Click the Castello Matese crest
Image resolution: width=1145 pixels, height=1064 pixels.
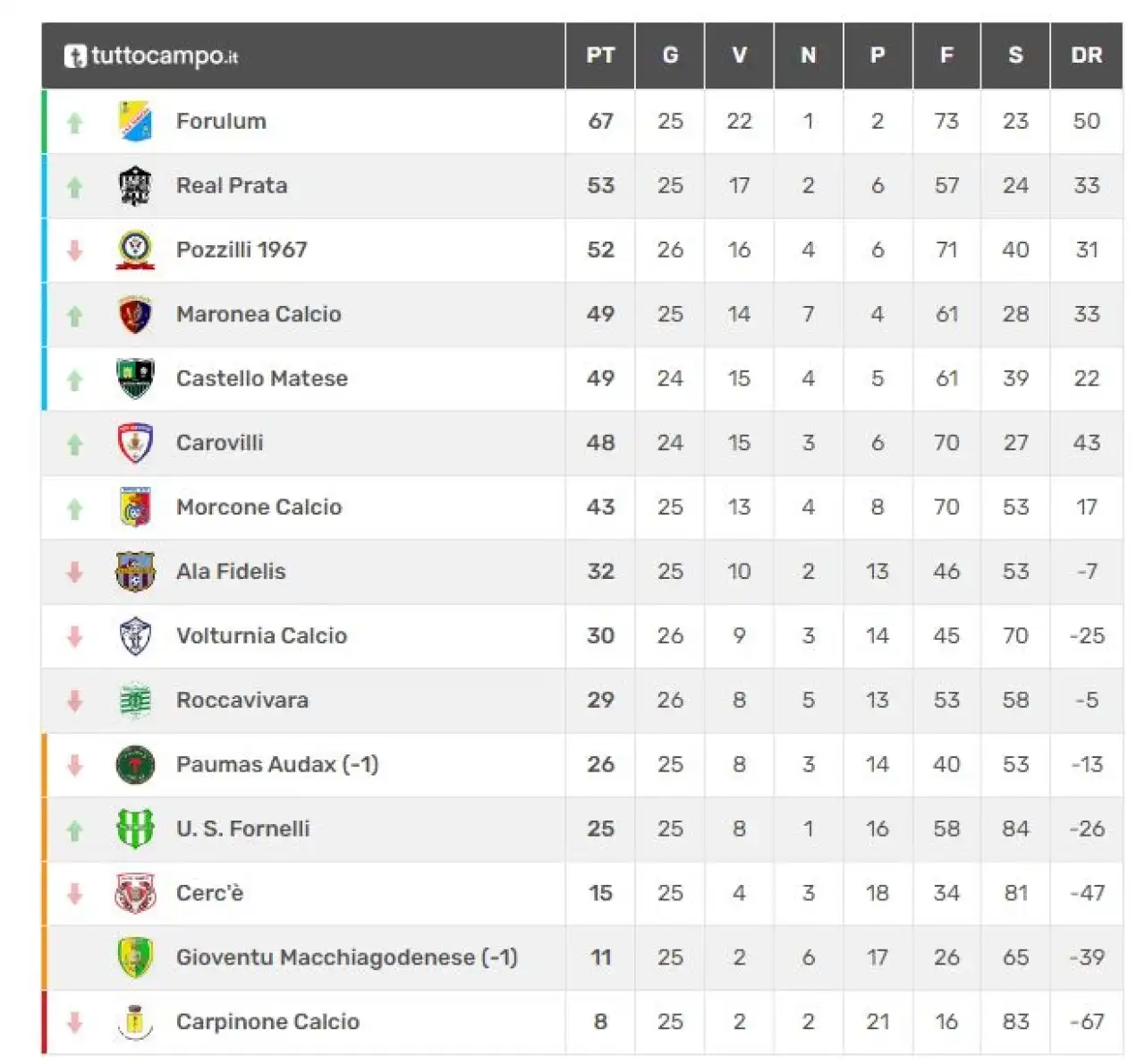click(135, 379)
